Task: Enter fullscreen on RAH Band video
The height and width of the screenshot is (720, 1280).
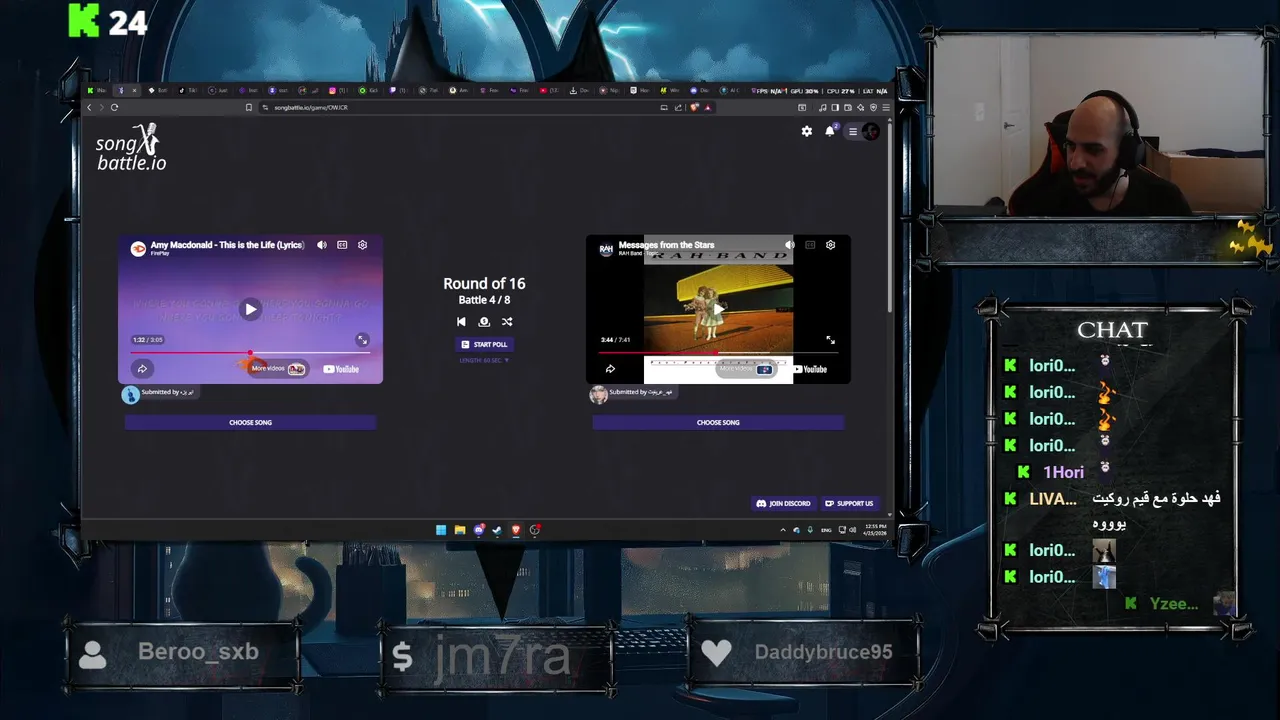Action: tap(830, 340)
